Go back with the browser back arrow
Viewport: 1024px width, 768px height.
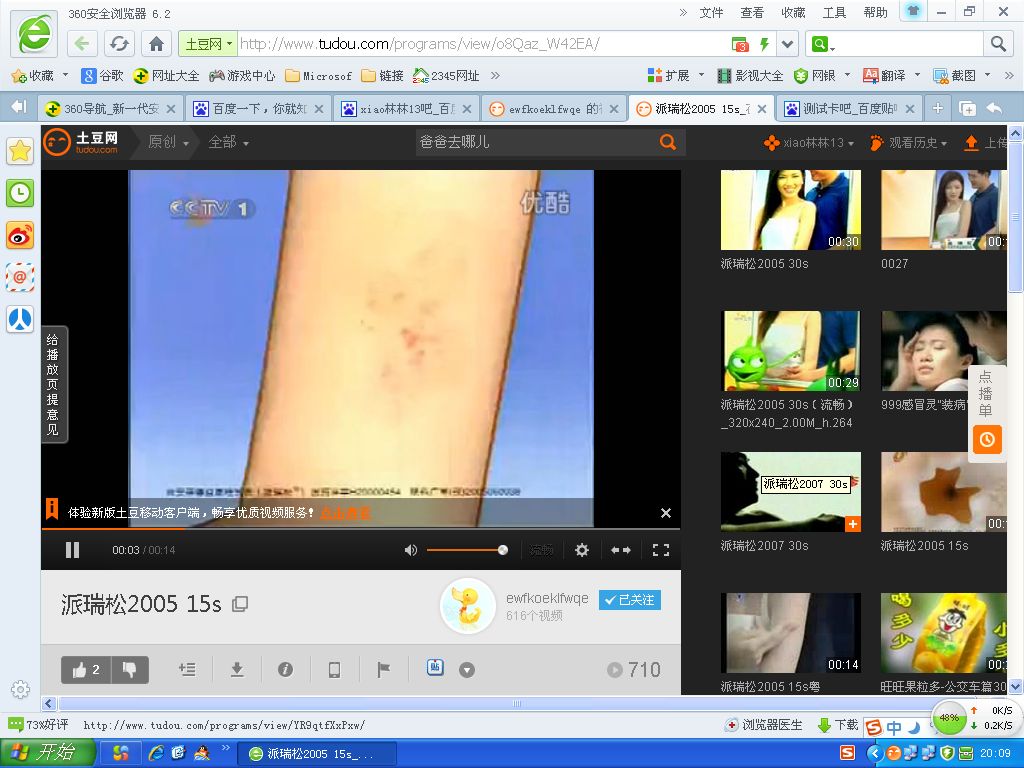tap(82, 44)
